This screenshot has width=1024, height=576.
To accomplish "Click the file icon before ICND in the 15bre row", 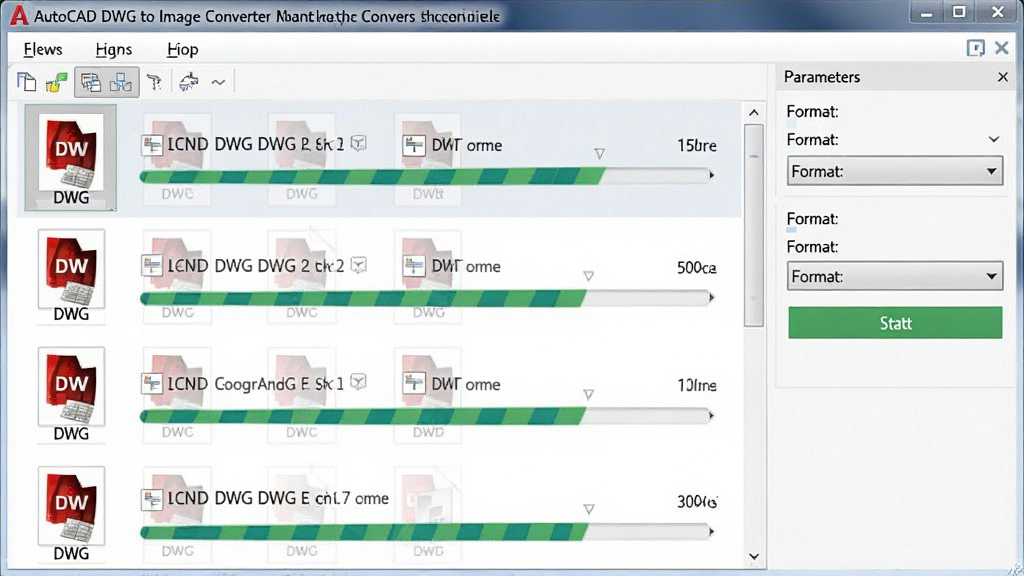I will click(x=152, y=144).
